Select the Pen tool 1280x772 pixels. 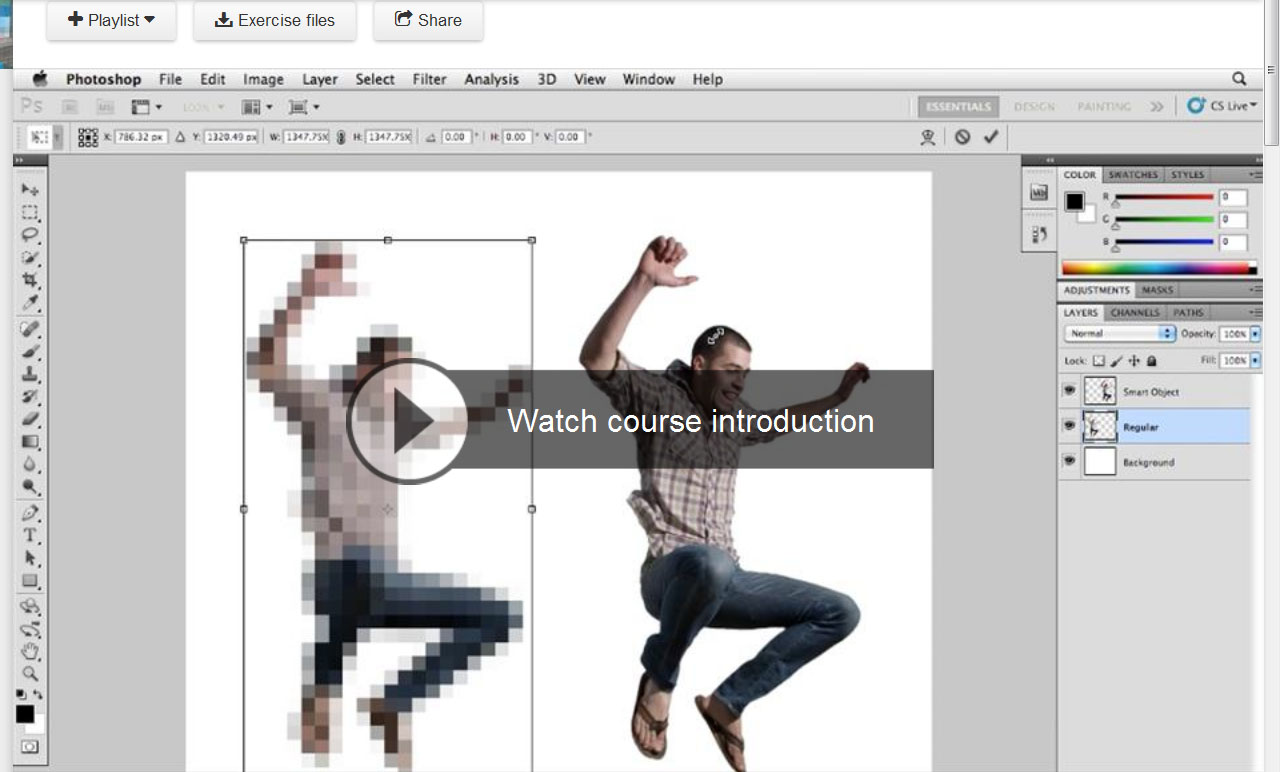[30, 513]
